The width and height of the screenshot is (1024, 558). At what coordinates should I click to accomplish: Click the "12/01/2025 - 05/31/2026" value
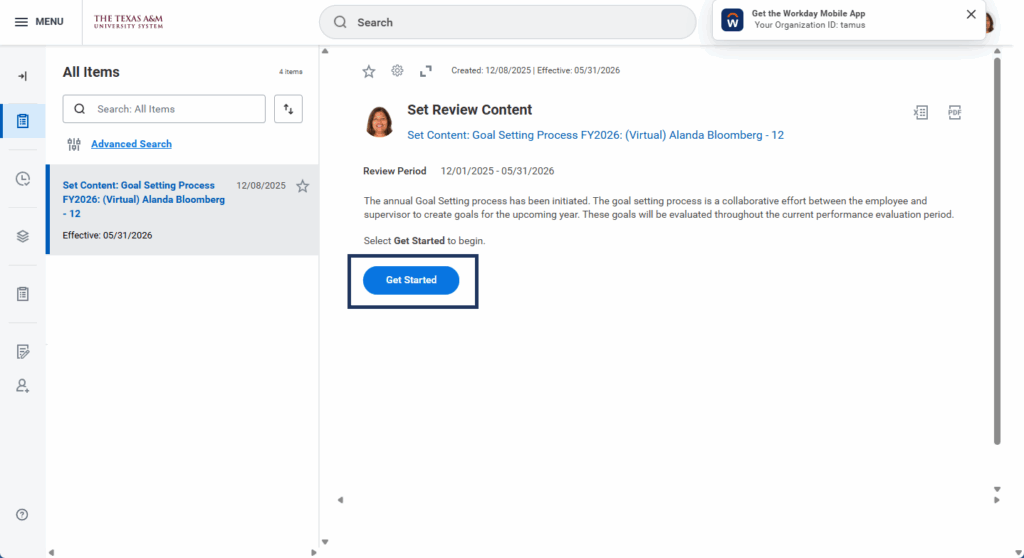click(498, 171)
